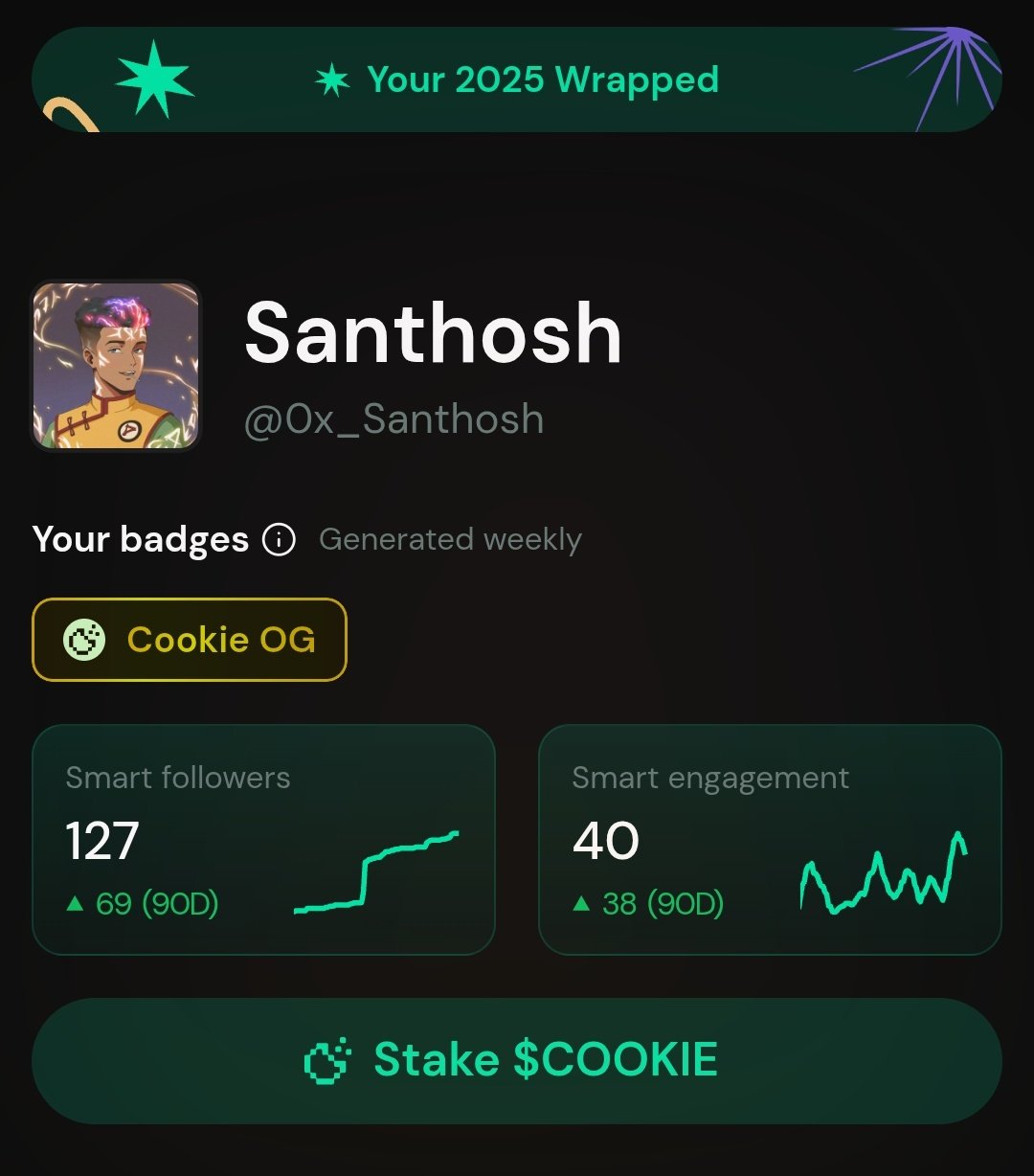
Task: Click the cookie icon inside OG badge
Action: click(84, 640)
